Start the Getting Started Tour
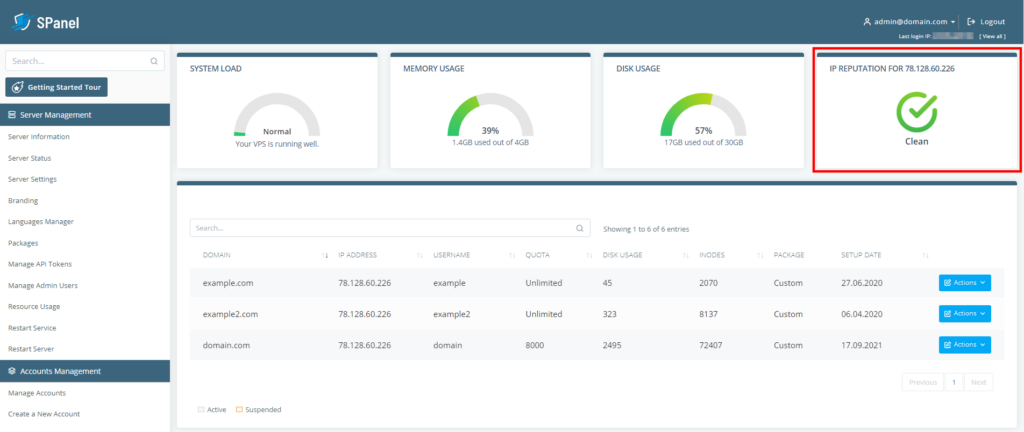 tap(56, 87)
